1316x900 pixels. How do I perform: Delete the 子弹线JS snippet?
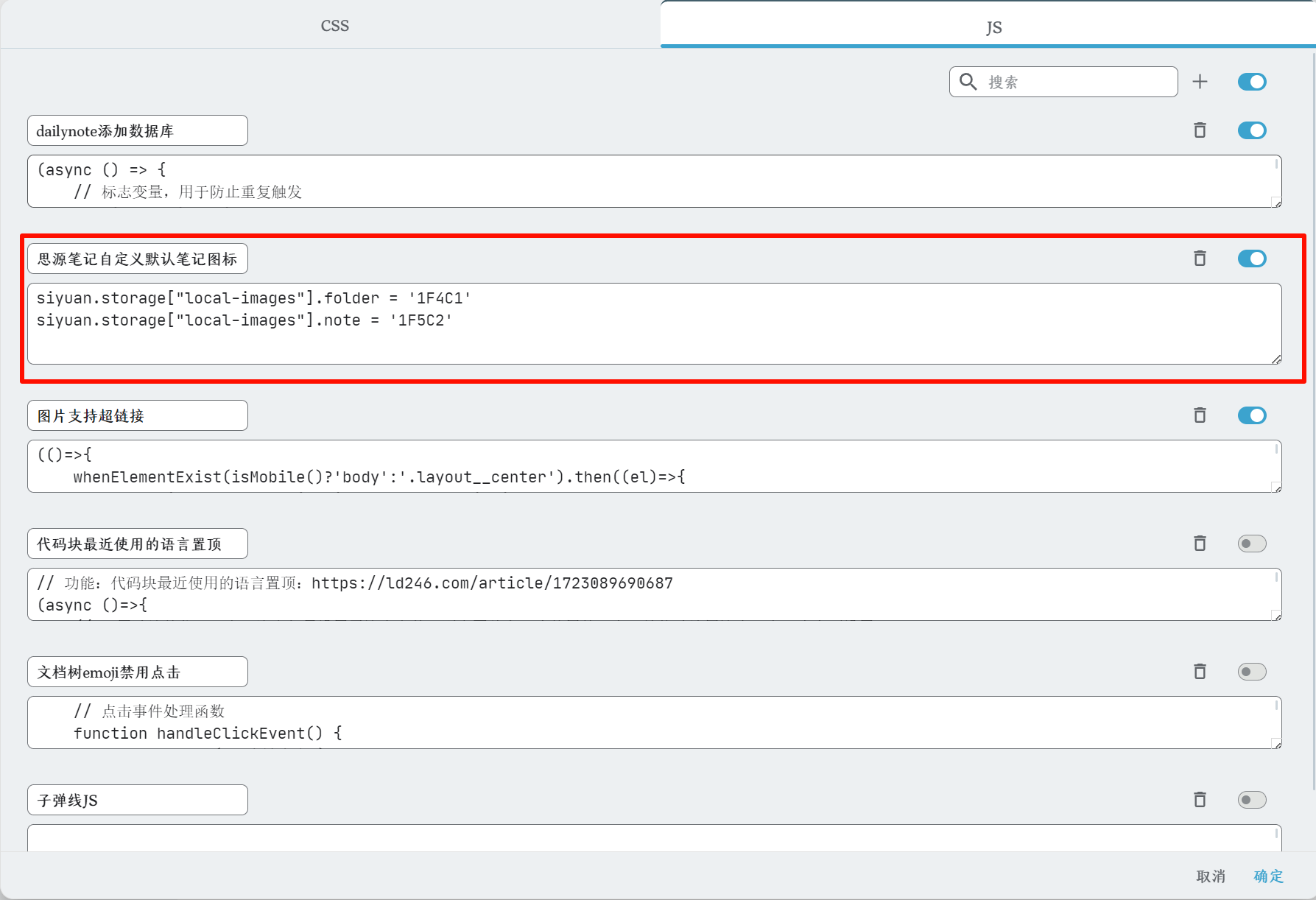pos(1200,800)
